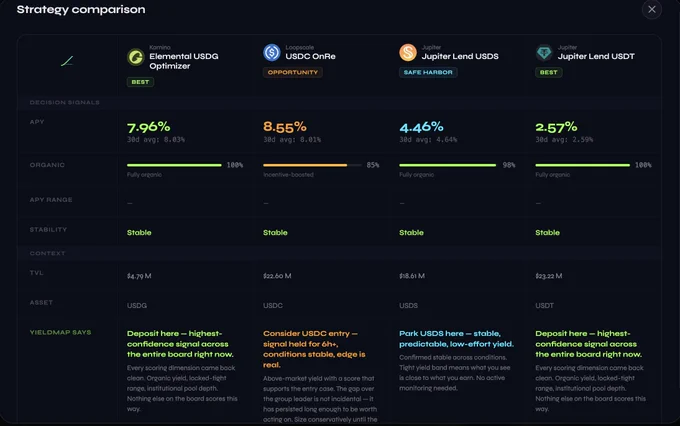Click the APY RANGE row label
This screenshot has width=680, height=426.
pyautogui.click(x=51, y=200)
